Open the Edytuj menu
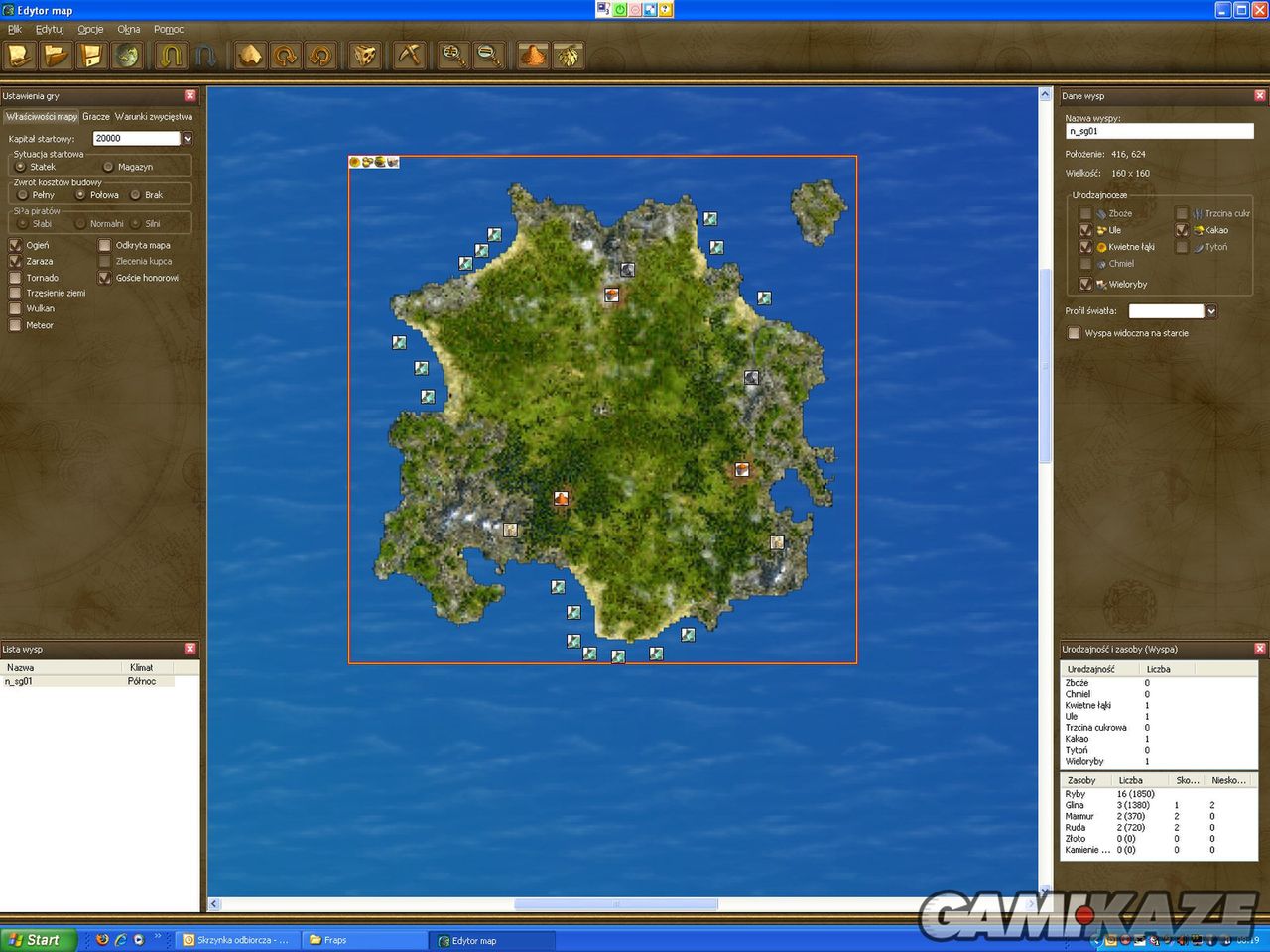Screen dimensions: 1270x952 [x=50, y=29]
